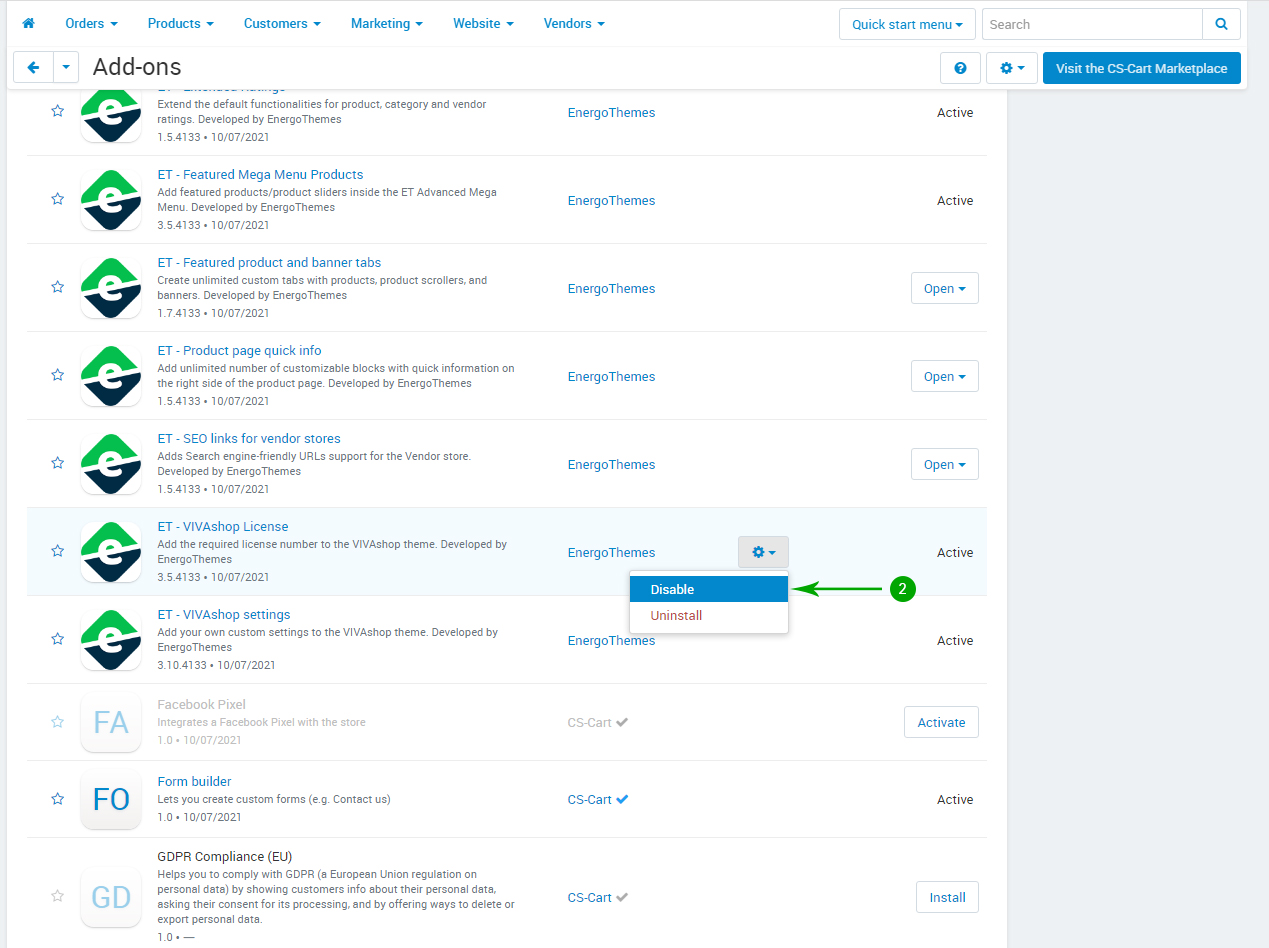The width and height of the screenshot is (1269, 948).
Task: Choose Uninstall from the add-on menu
Action: click(709, 615)
